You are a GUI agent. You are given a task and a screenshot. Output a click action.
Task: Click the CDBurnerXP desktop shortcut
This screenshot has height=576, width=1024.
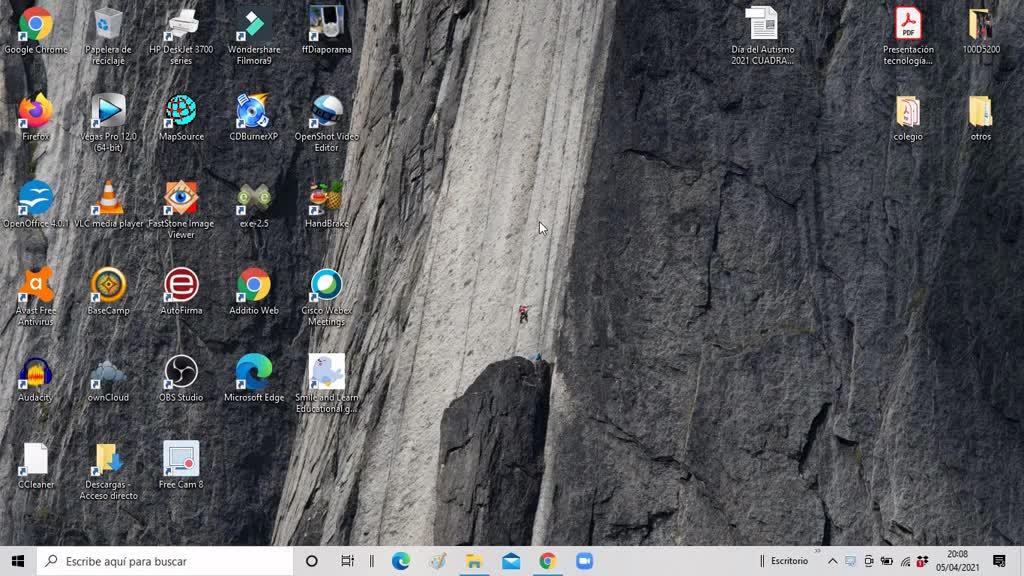point(254,118)
